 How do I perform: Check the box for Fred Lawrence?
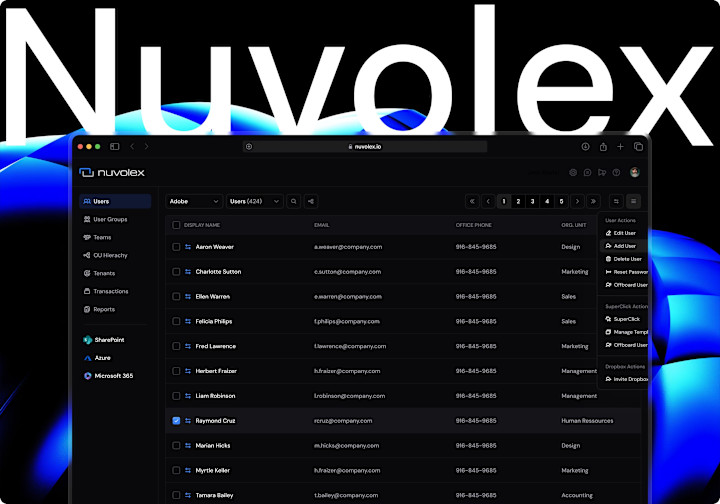176,346
